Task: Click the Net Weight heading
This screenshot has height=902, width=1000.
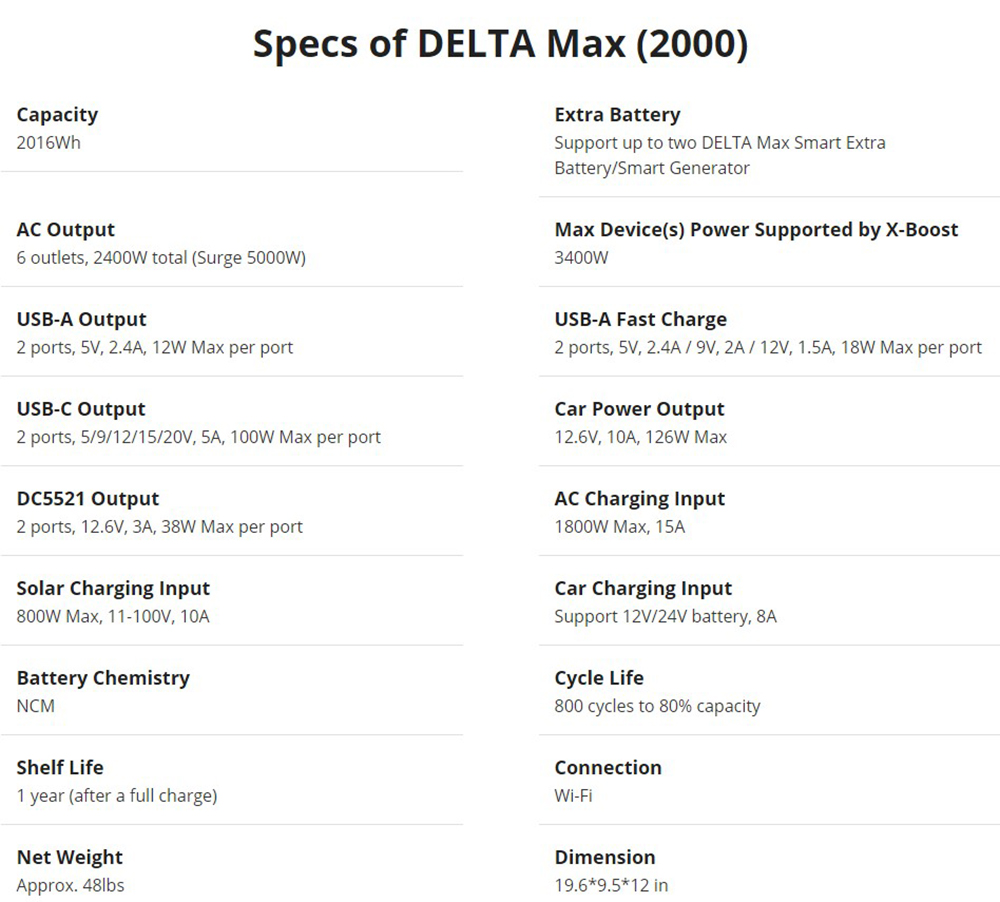Action: coord(70,858)
